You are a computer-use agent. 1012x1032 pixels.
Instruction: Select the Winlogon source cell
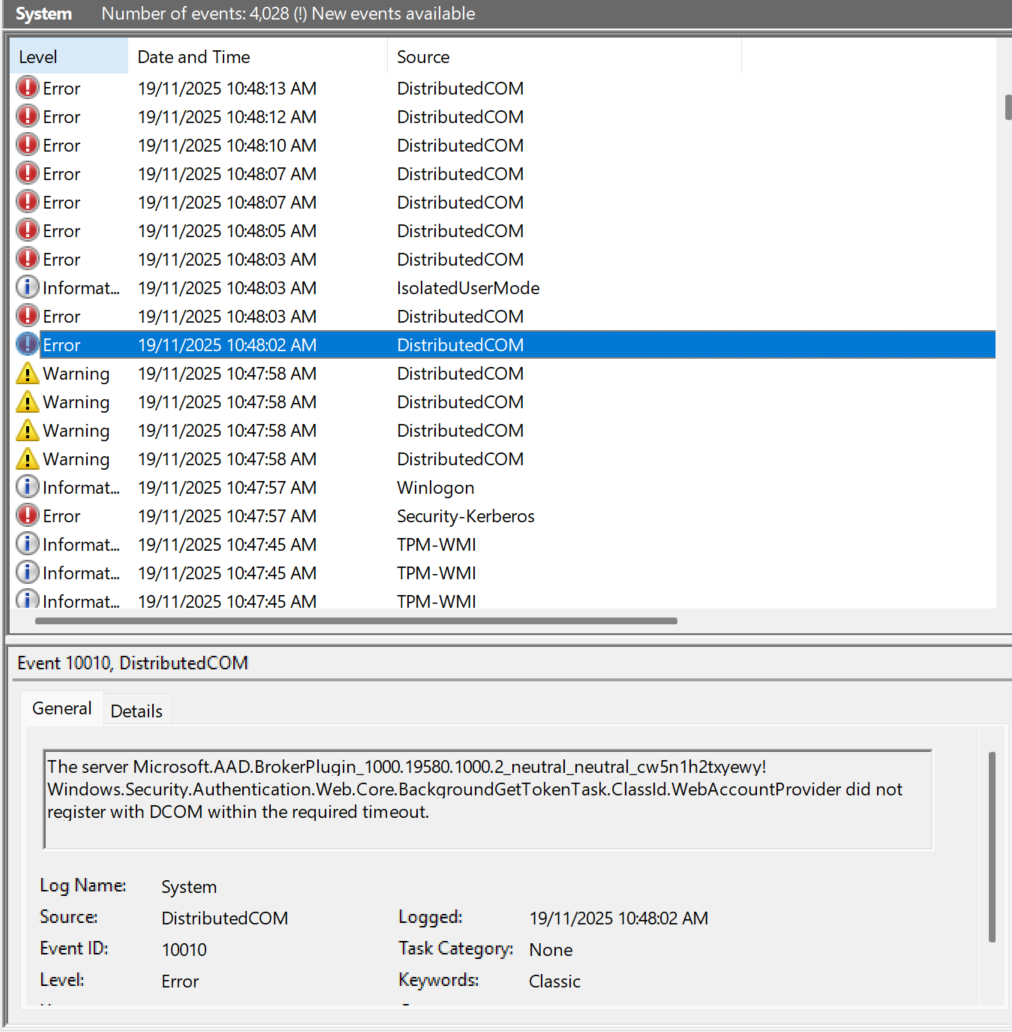(x=435, y=487)
